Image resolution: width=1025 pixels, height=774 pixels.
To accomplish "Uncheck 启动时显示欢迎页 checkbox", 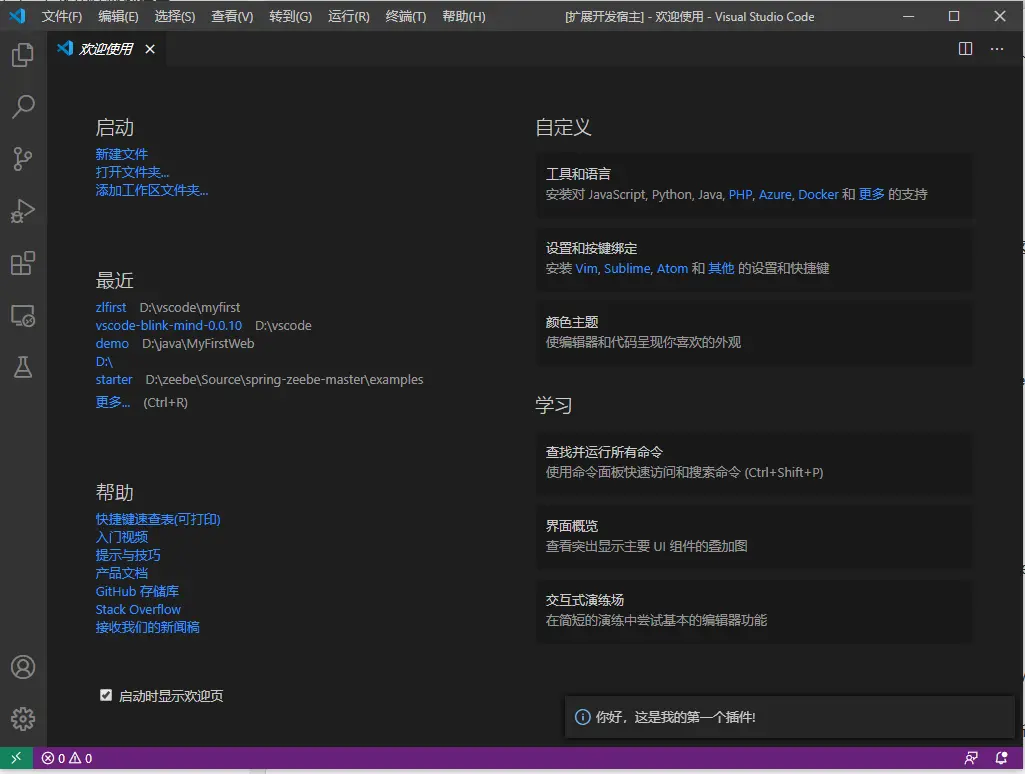I will 106,695.
